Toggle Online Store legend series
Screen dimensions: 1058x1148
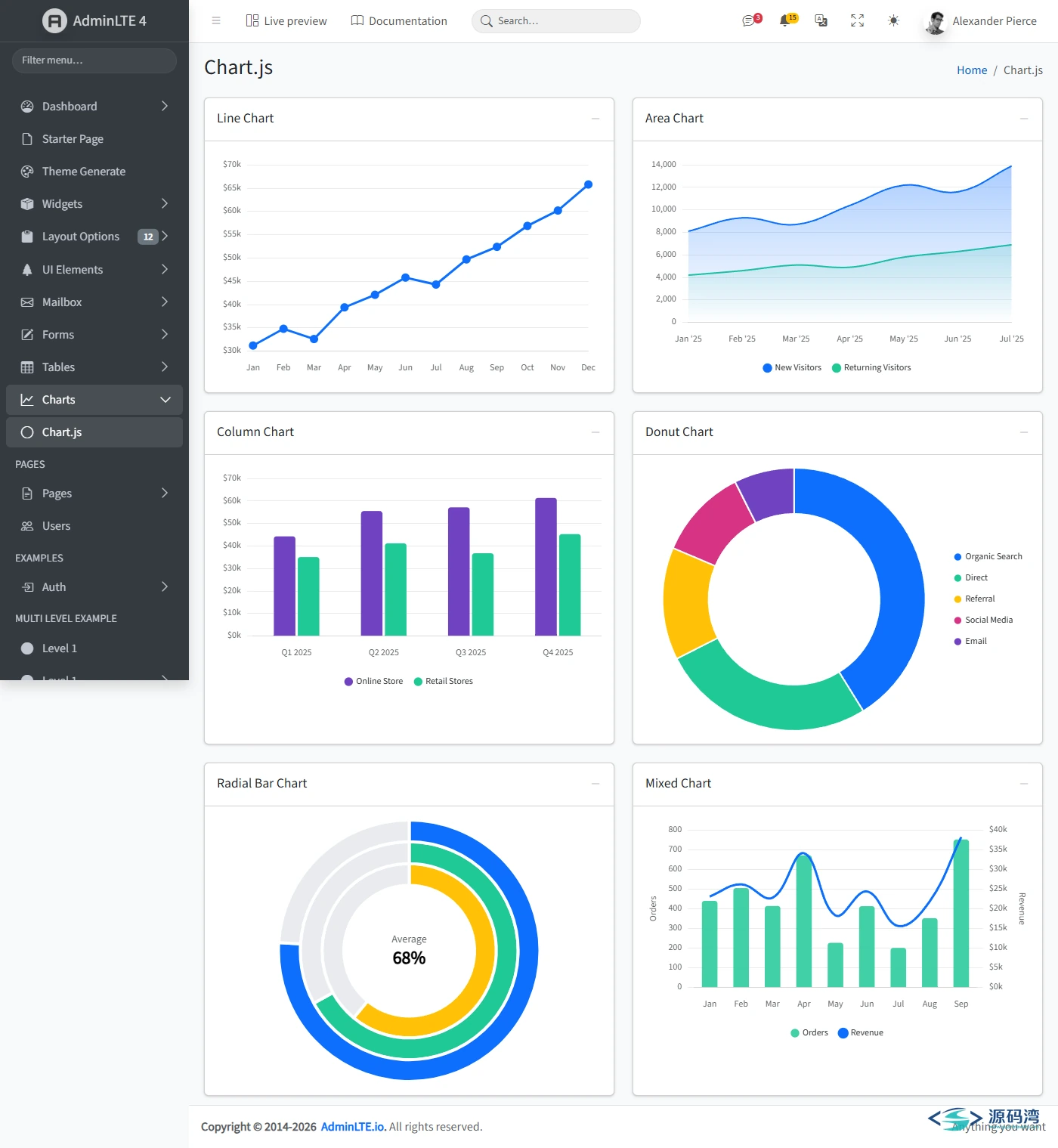[373, 682]
